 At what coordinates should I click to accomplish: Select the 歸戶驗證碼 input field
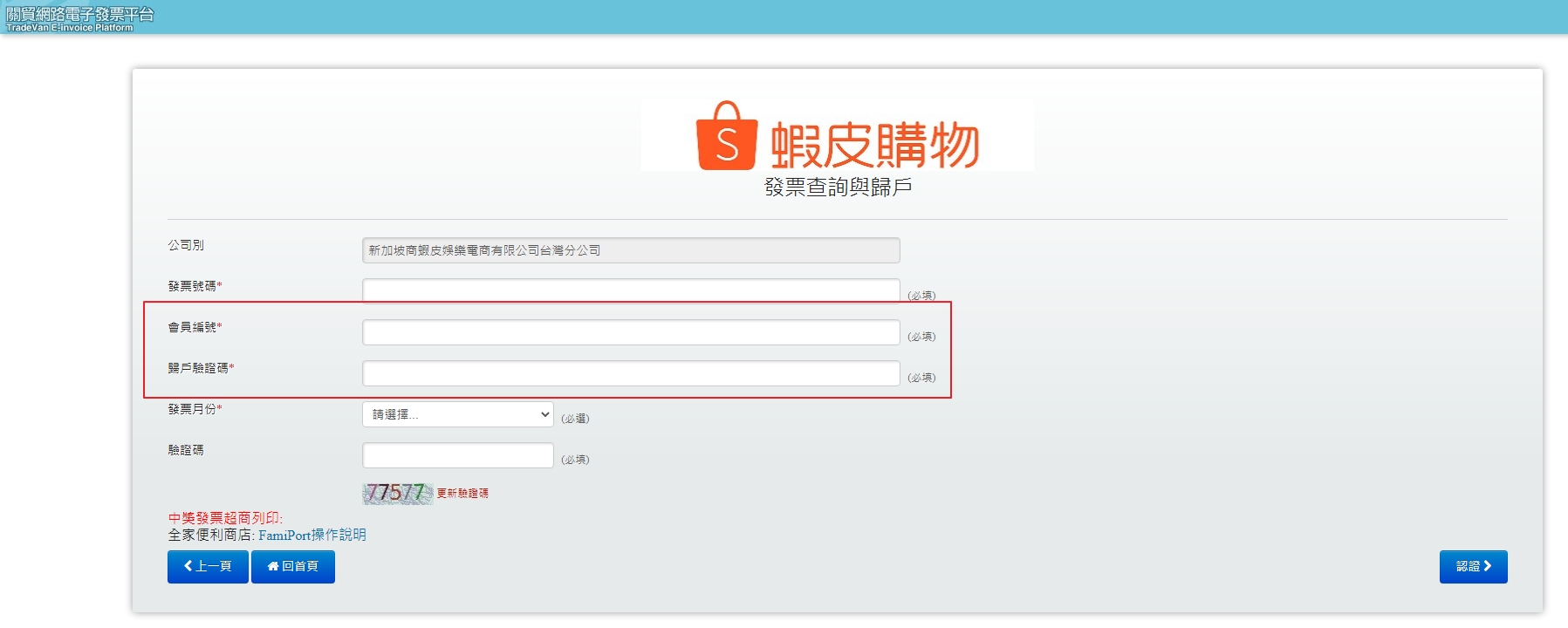tap(630, 373)
